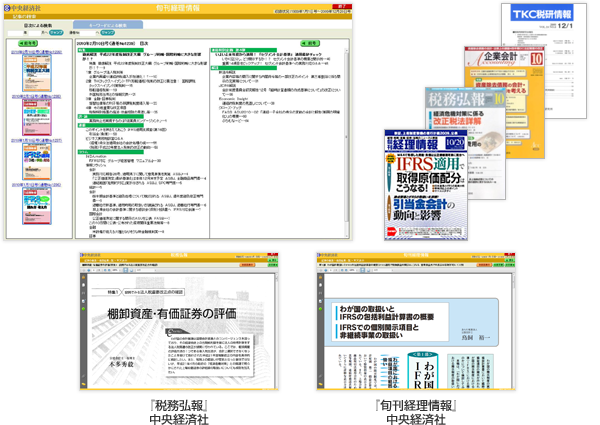Click the orange button in the 税務弘報 viewer header
Viewport: 600px width, 425px height.
[247, 265]
